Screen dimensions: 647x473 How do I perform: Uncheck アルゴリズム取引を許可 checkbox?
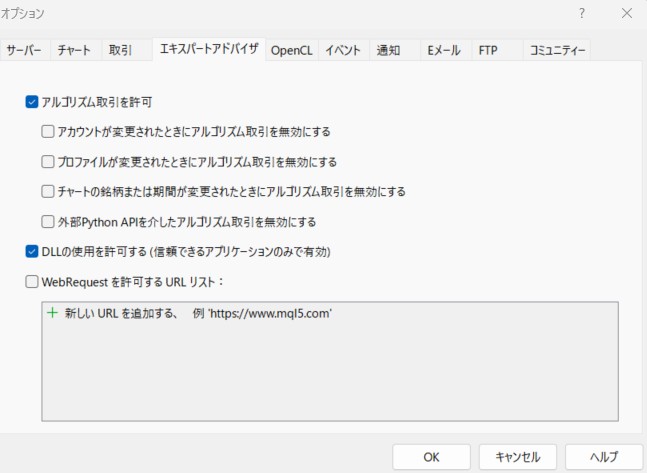point(32,102)
